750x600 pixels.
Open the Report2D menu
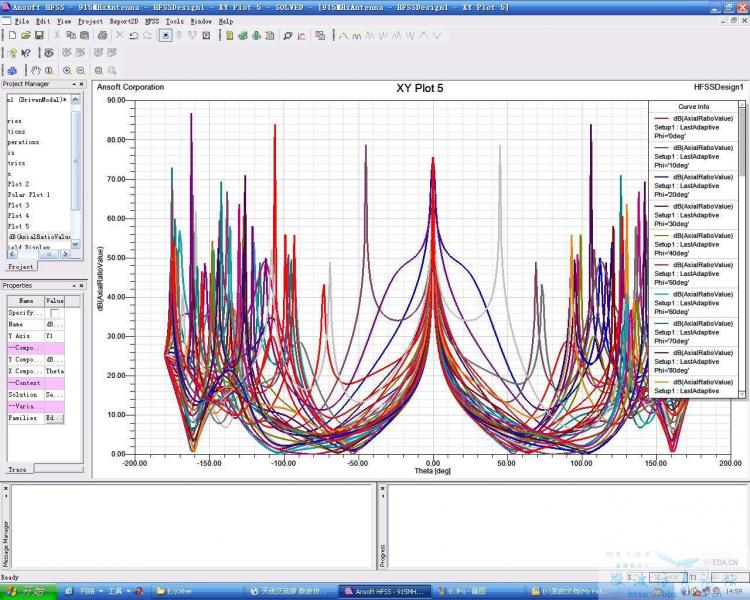click(x=123, y=20)
